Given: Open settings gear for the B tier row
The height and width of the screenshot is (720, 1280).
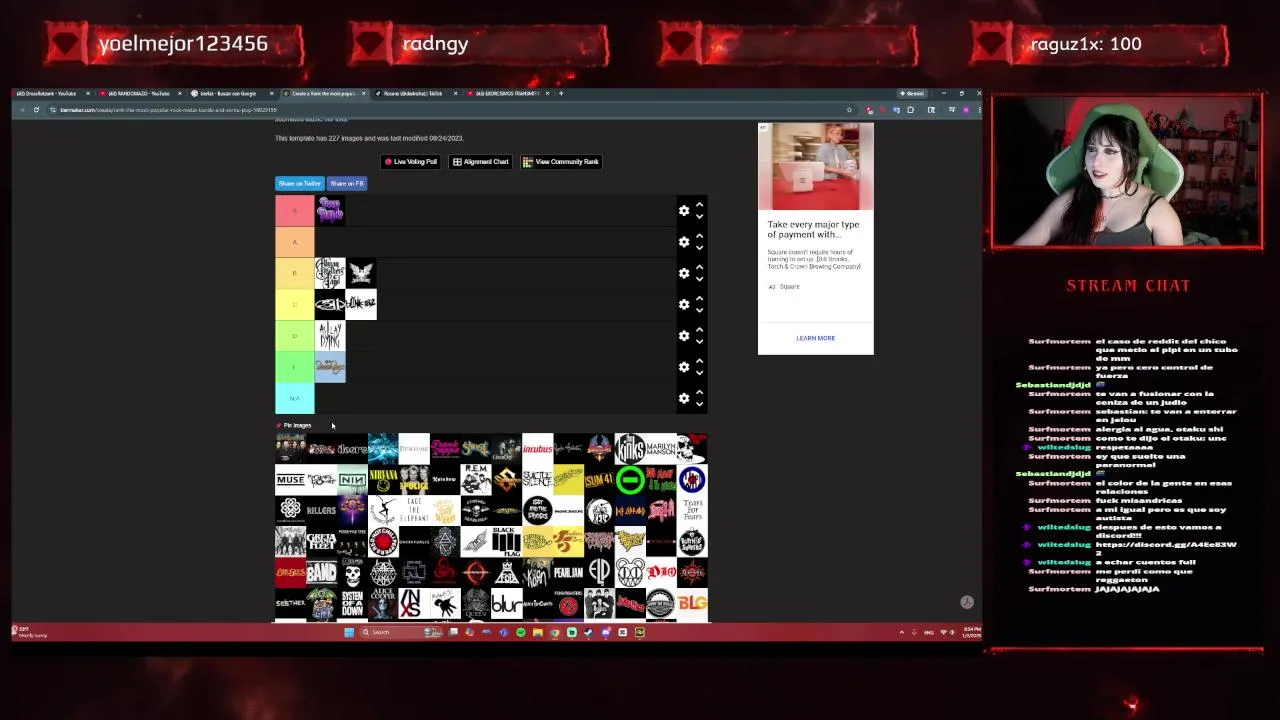Looking at the screenshot, I should coord(684,273).
